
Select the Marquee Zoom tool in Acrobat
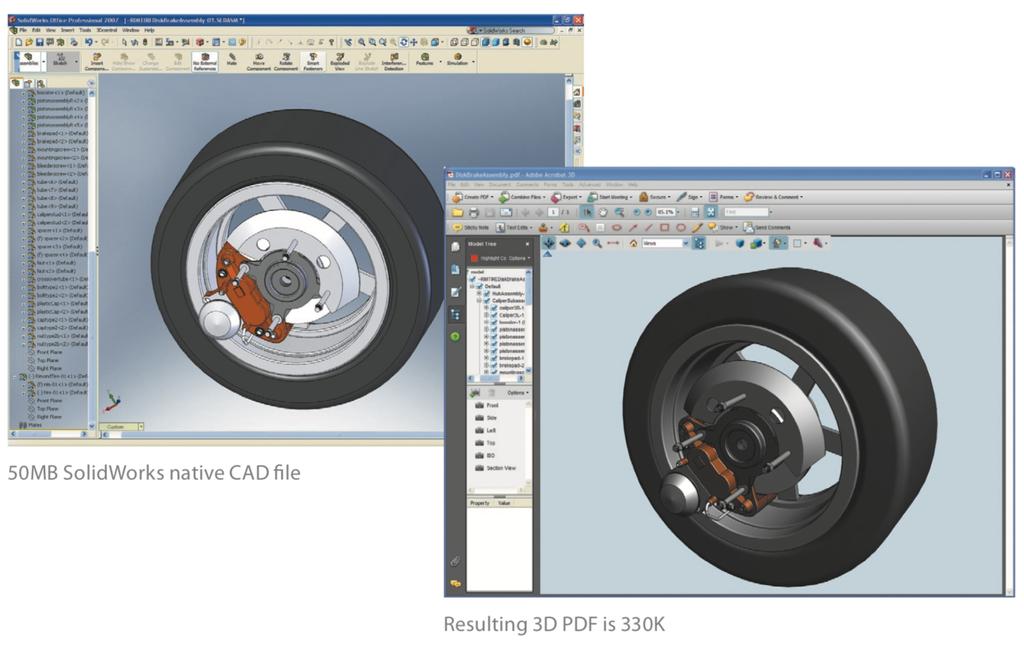tap(620, 212)
